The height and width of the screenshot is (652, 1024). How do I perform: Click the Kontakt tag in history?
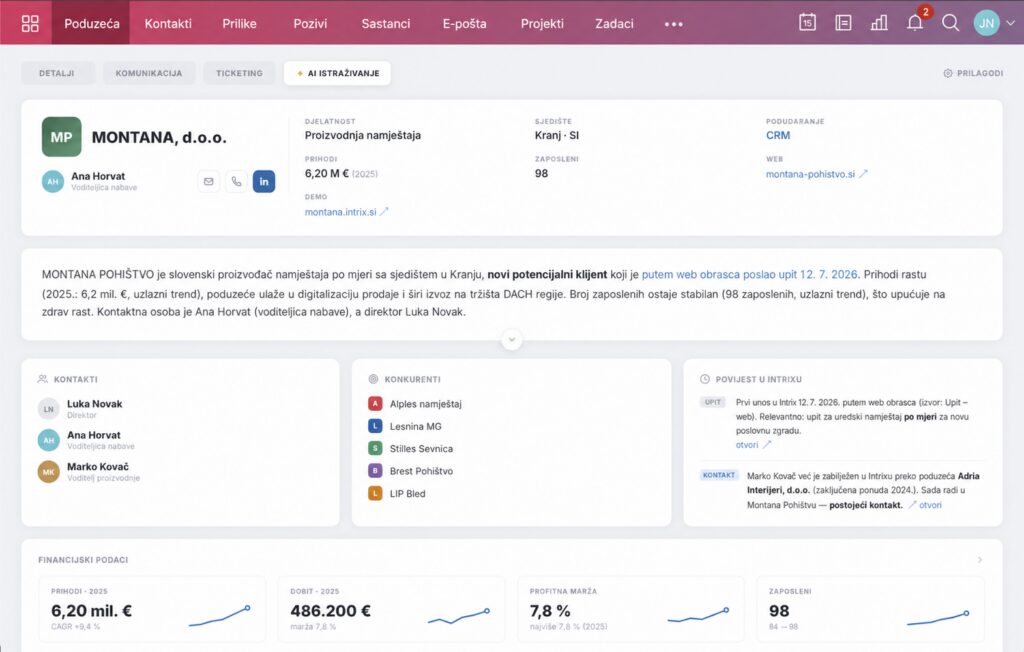coord(718,475)
